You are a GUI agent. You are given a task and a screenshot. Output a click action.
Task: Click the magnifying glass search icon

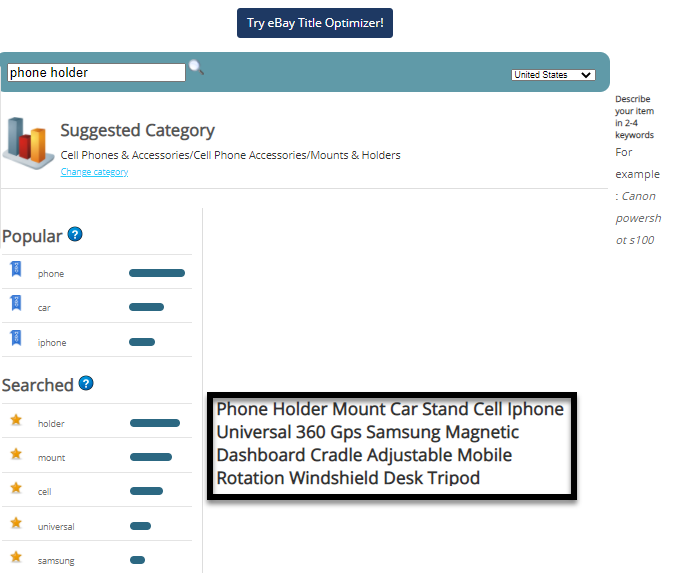pos(196,67)
